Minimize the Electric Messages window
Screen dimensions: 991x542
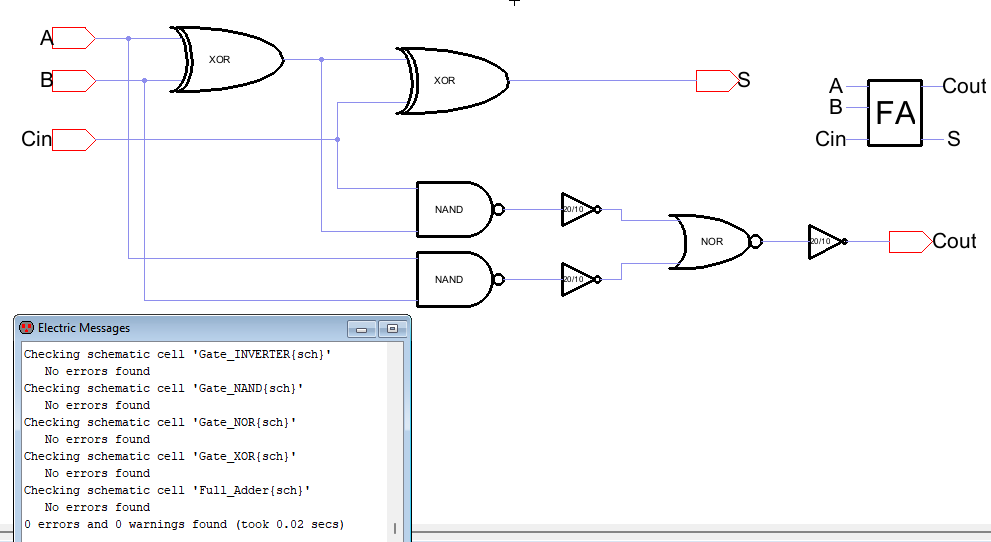pyautogui.click(x=361, y=328)
